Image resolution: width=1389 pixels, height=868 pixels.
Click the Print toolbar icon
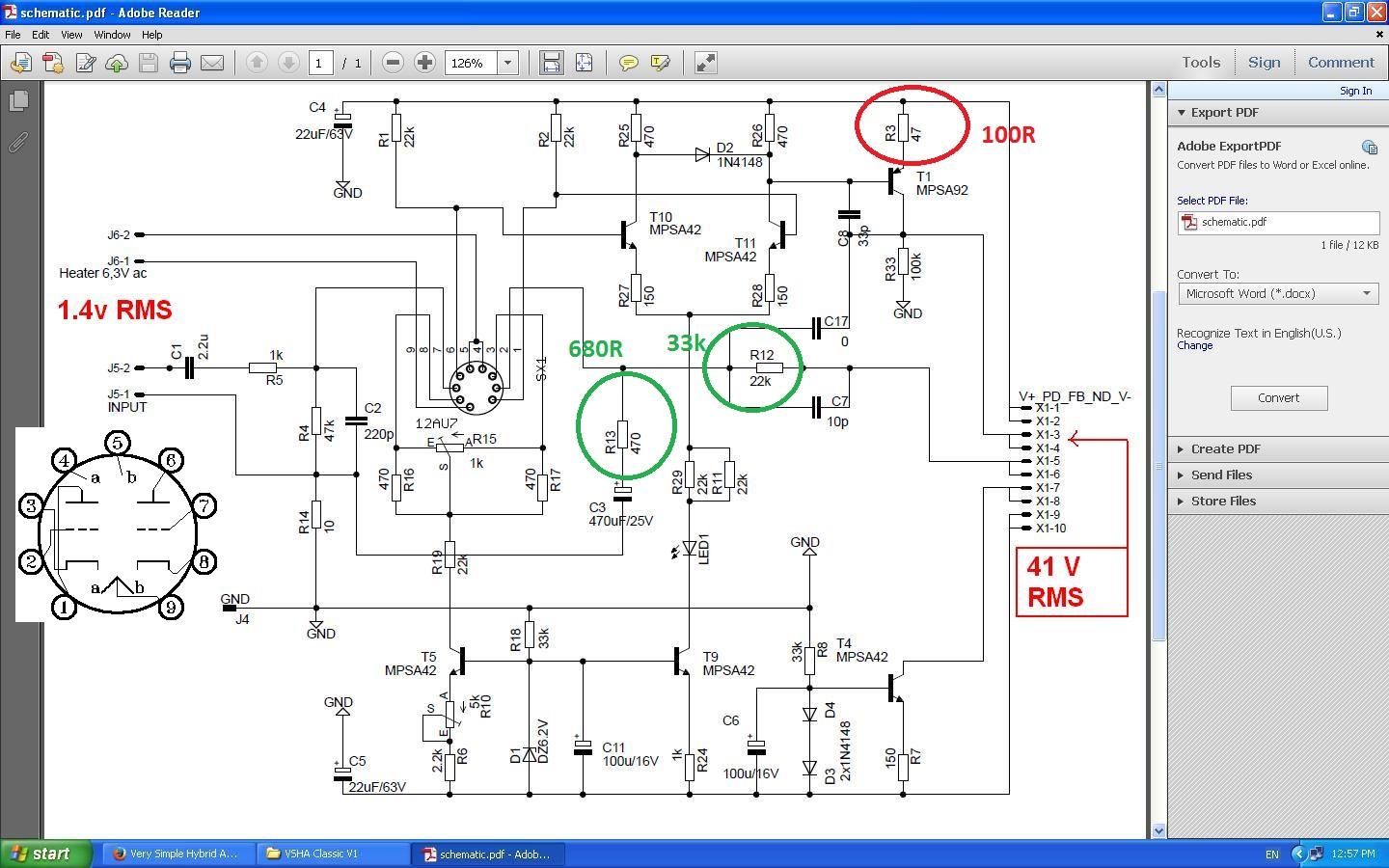(180, 63)
